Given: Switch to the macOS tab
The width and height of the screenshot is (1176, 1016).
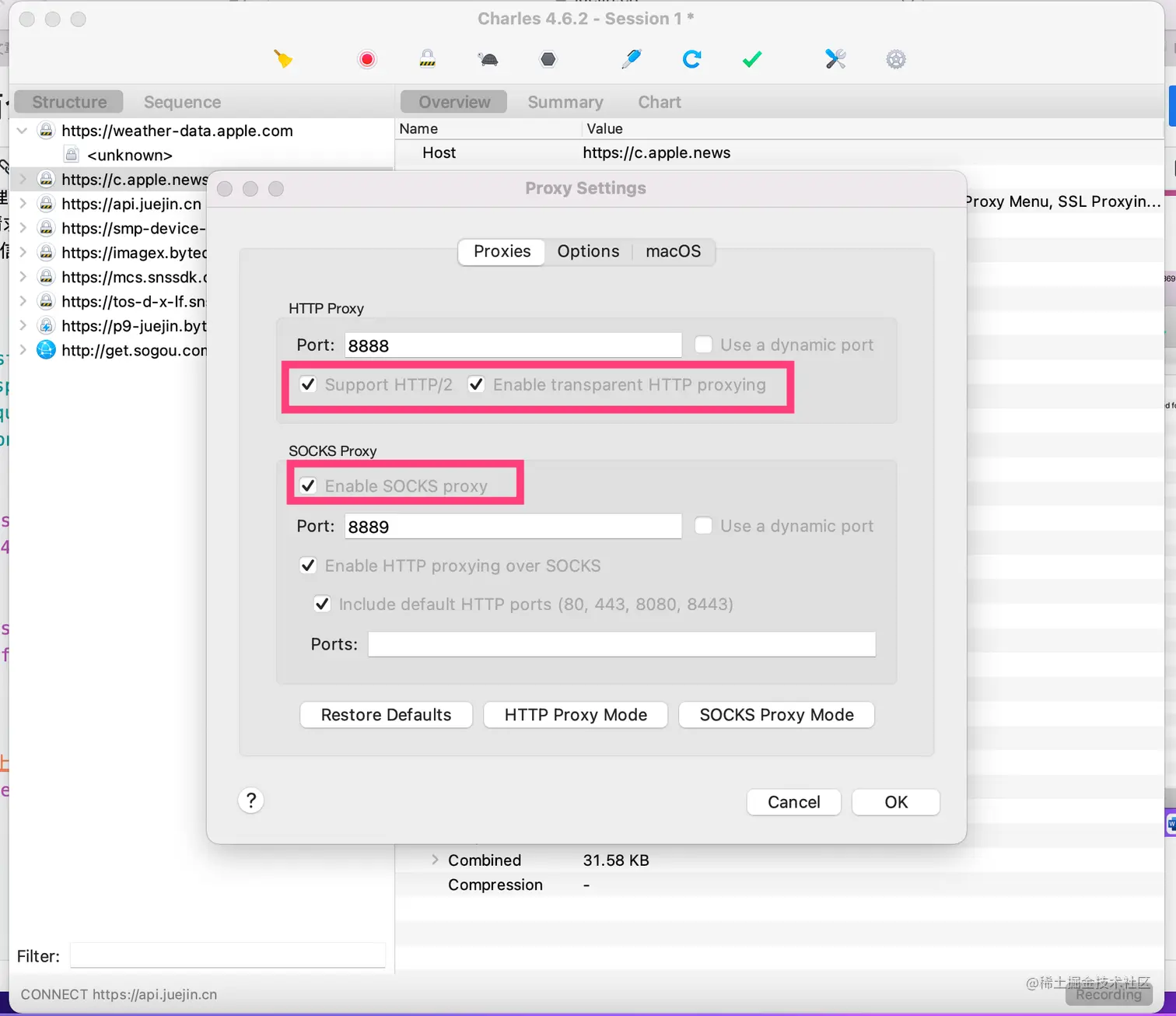Looking at the screenshot, I should point(674,251).
